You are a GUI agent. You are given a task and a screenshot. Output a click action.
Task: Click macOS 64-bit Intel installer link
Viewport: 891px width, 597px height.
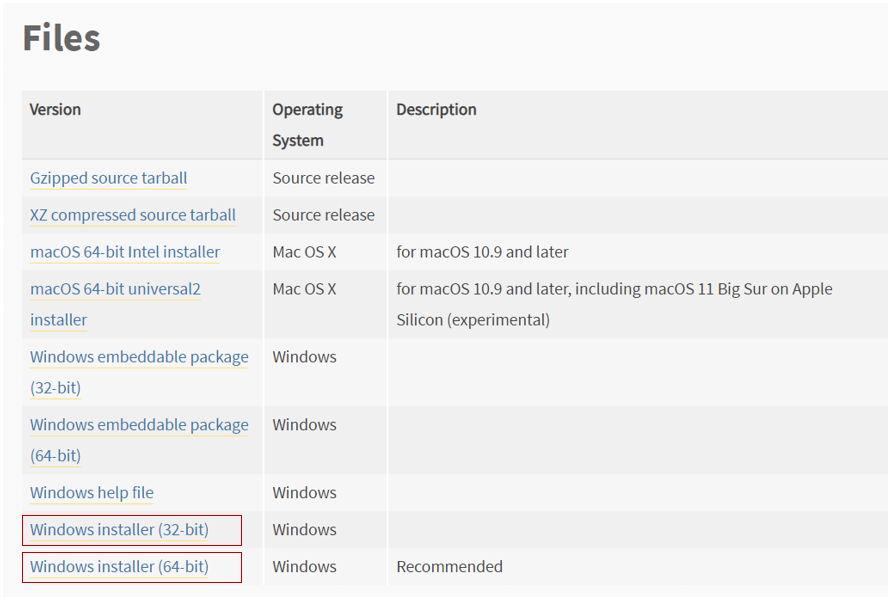click(x=125, y=252)
